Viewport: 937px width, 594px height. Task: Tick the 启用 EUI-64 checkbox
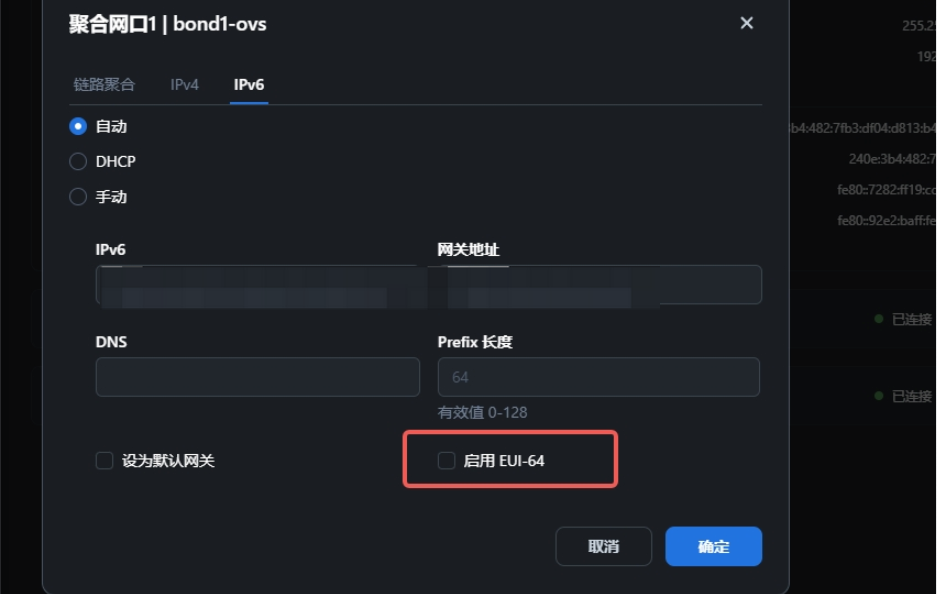pyautogui.click(x=447, y=461)
